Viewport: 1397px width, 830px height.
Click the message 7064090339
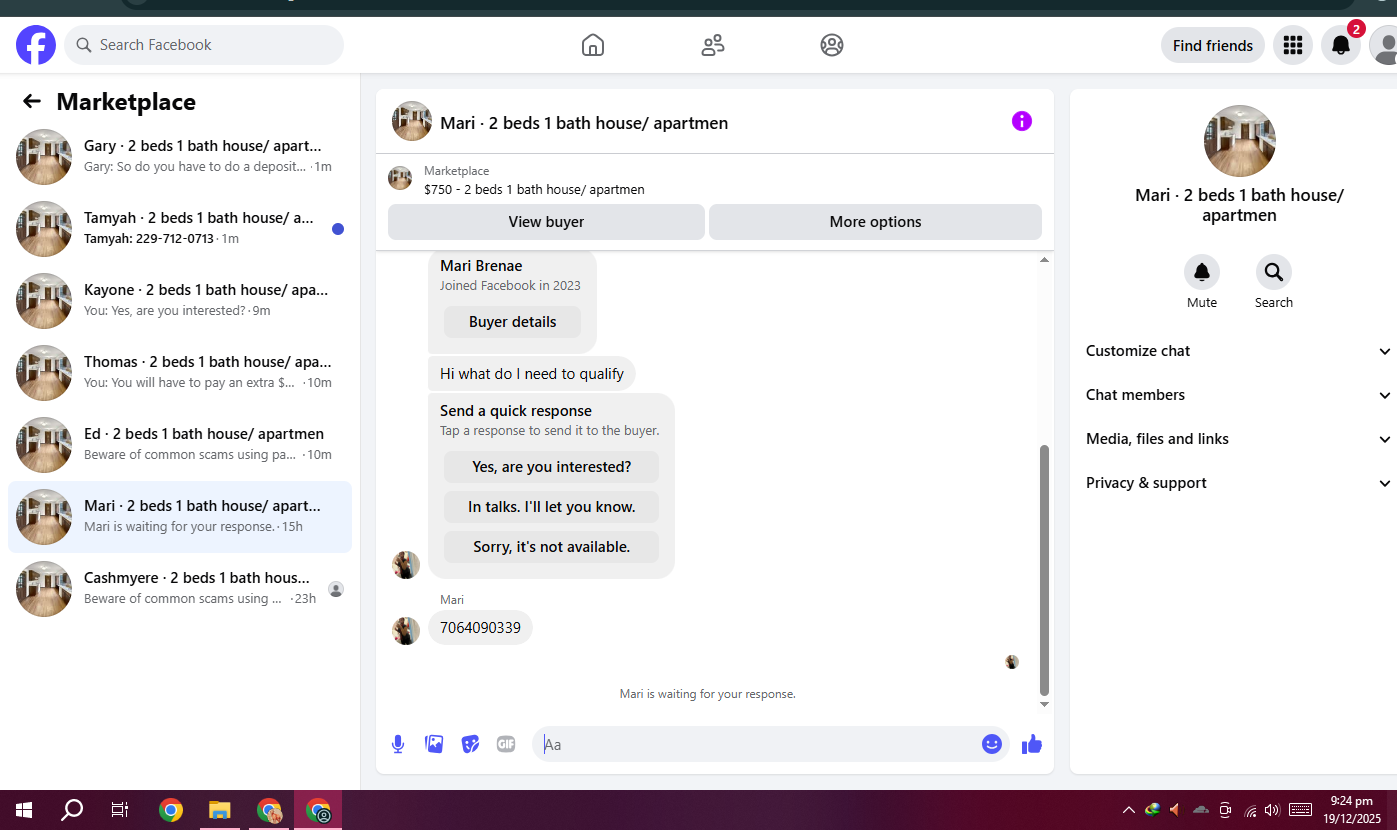tap(481, 628)
